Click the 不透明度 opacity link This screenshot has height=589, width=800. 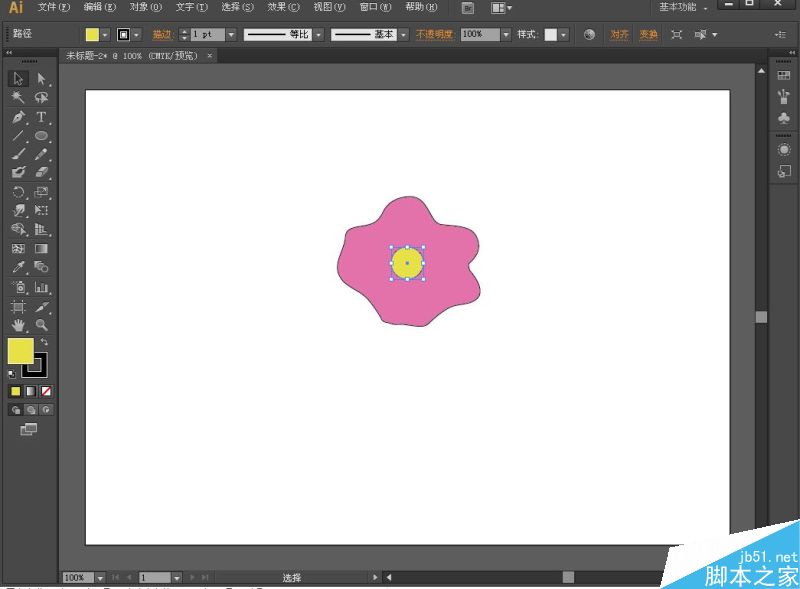click(434, 35)
